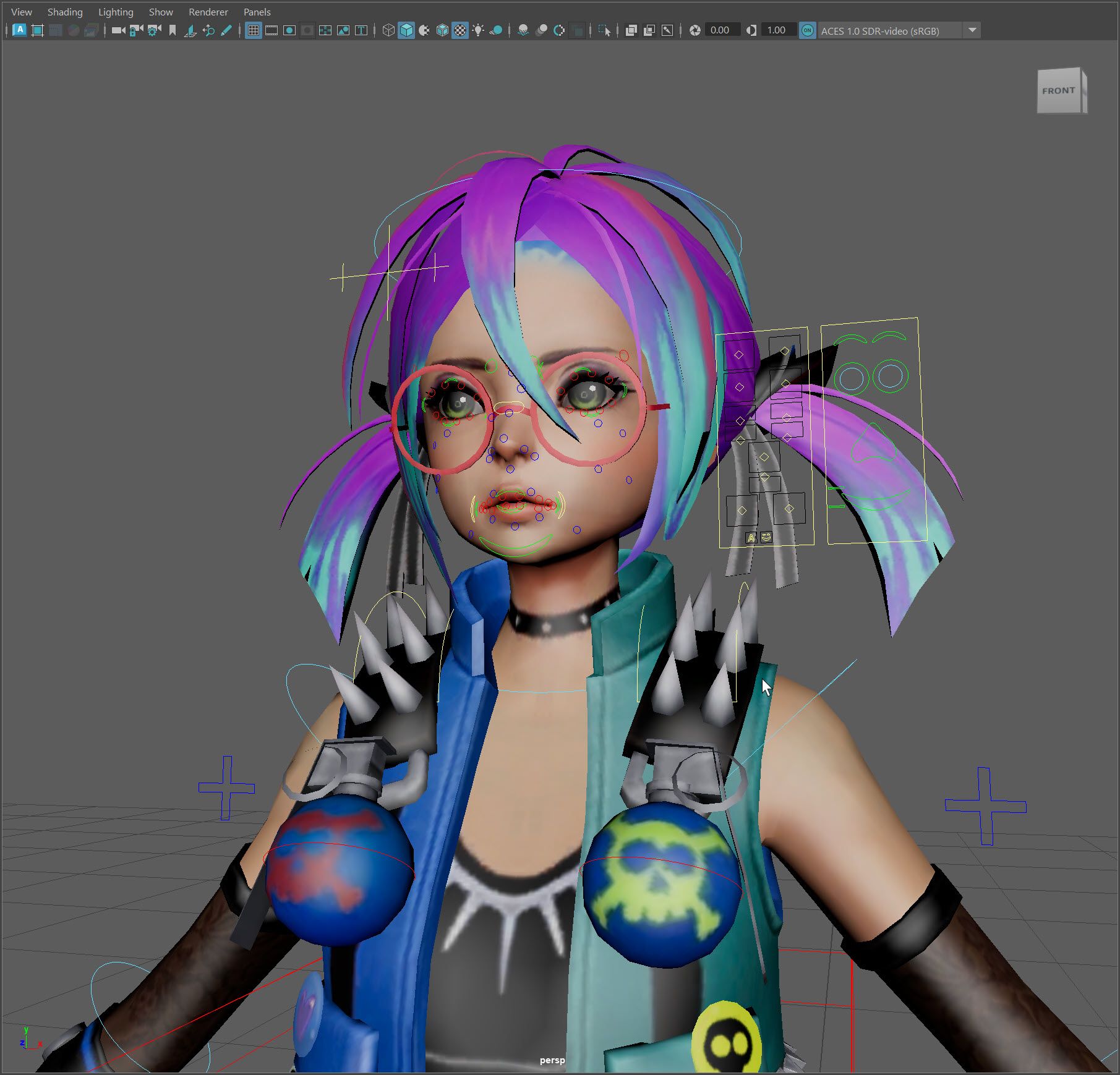Open Camera Attributes gear-camera icon
Viewport: 1120px width, 1075px height.
pos(154,30)
